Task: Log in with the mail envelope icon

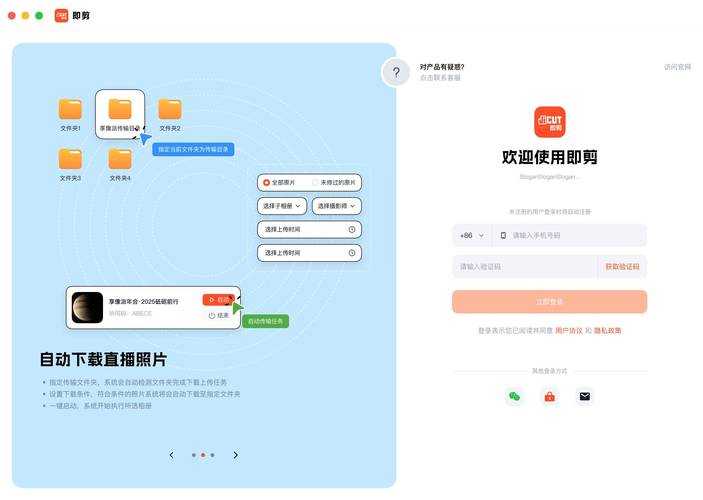Action: pyautogui.click(x=585, y=396)
